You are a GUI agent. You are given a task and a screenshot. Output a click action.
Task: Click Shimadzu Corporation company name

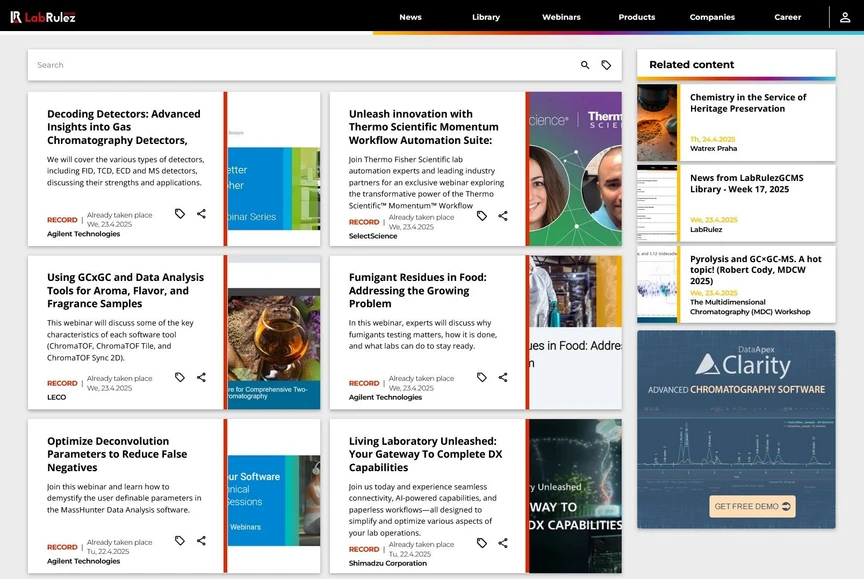pos(387,563)
